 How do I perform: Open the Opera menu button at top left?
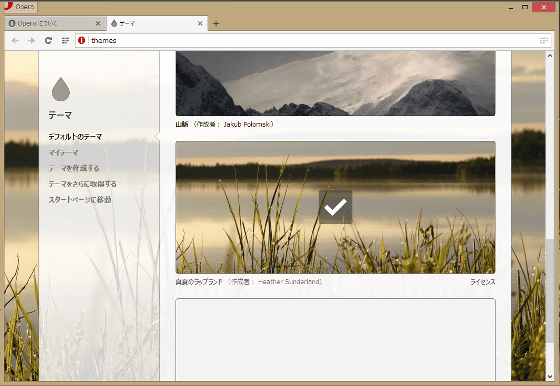pyautogui.click(x=20, y=6)
